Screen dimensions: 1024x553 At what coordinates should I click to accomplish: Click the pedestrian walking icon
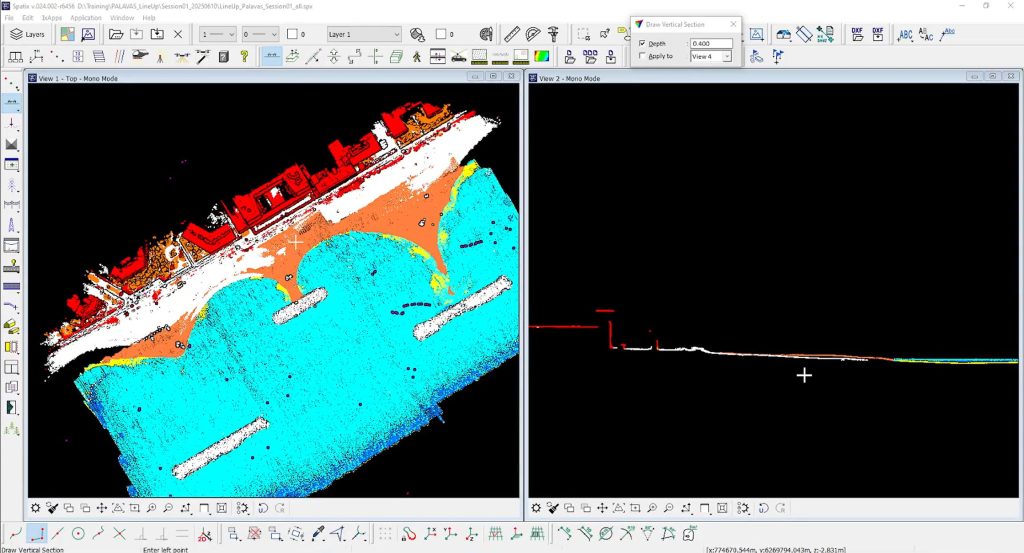(x=417, y=57)
